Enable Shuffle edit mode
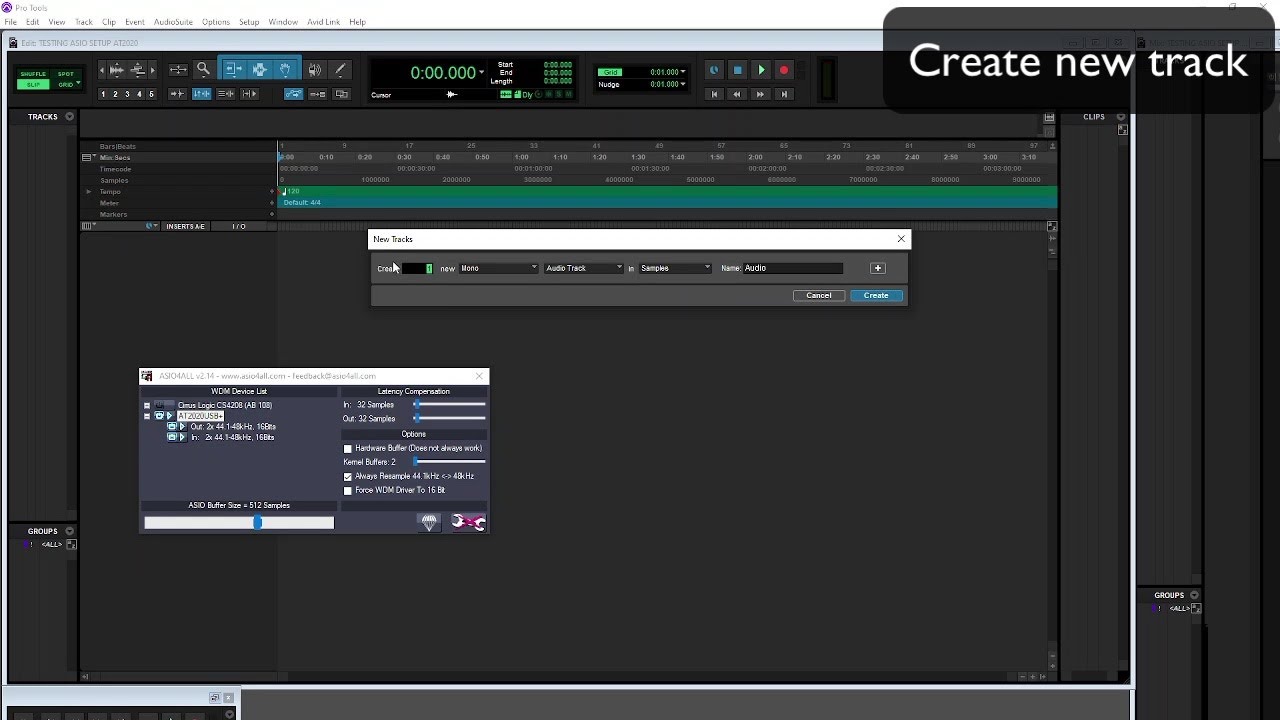1280x720 pixels. point(33,74)
